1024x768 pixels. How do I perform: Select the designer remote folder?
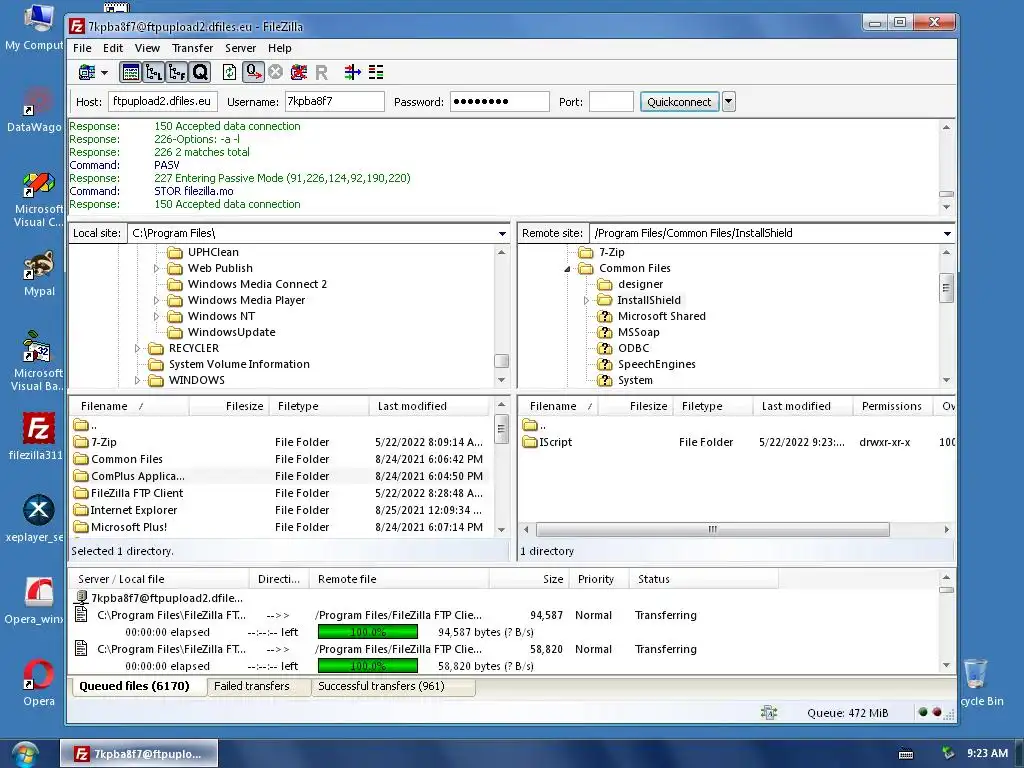point(640,284)
